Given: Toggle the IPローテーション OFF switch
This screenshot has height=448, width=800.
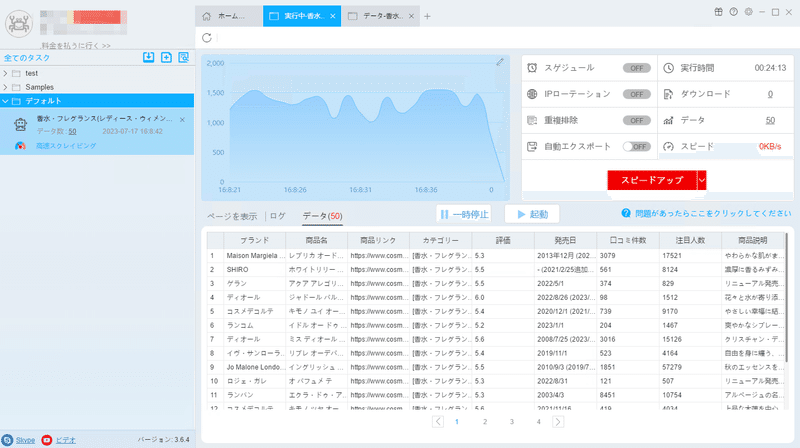Looking at the screenshot, I should click(636, 94).
